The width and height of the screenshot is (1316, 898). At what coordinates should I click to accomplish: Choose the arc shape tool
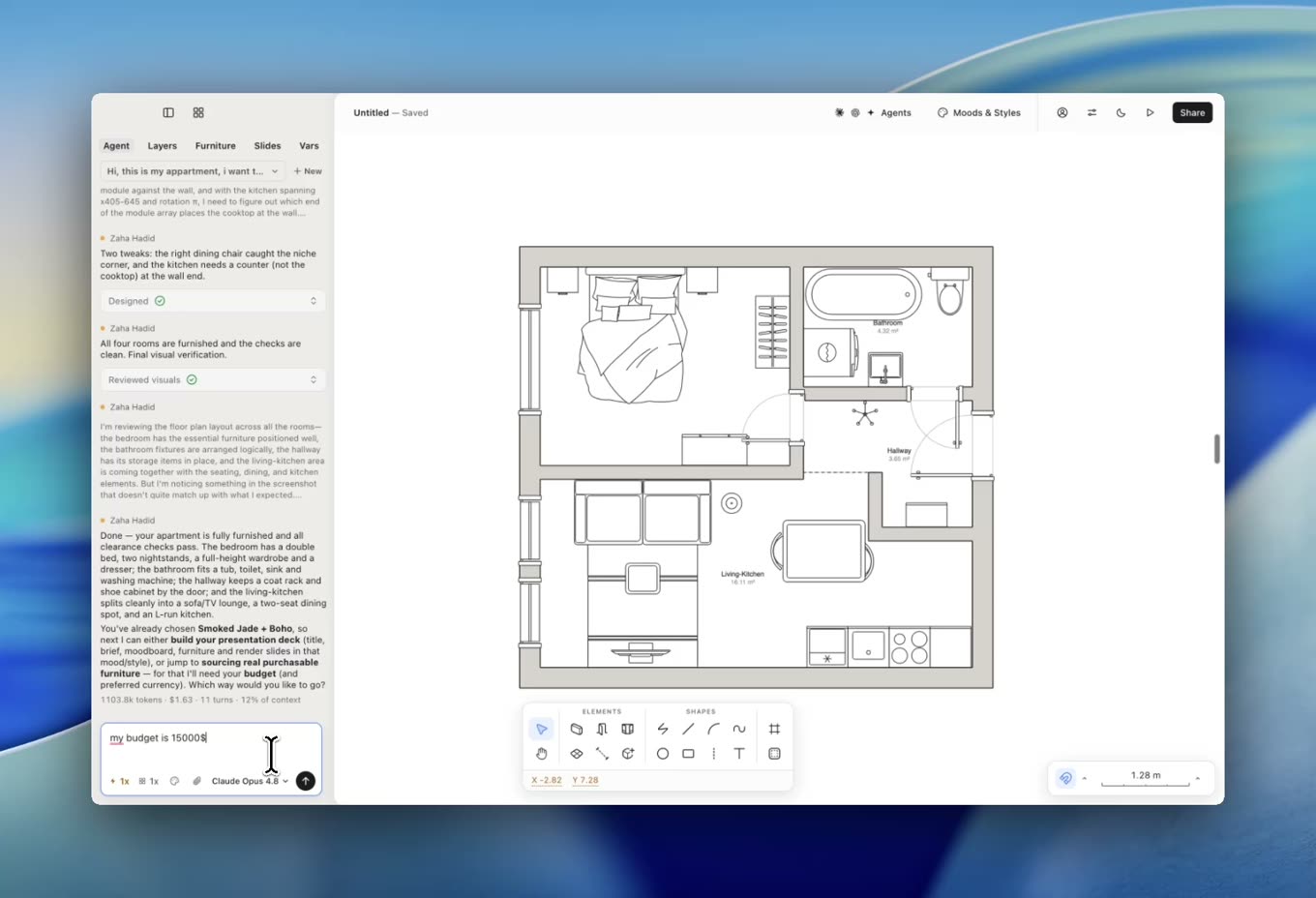pyautogui.click(x=714, y=729)
